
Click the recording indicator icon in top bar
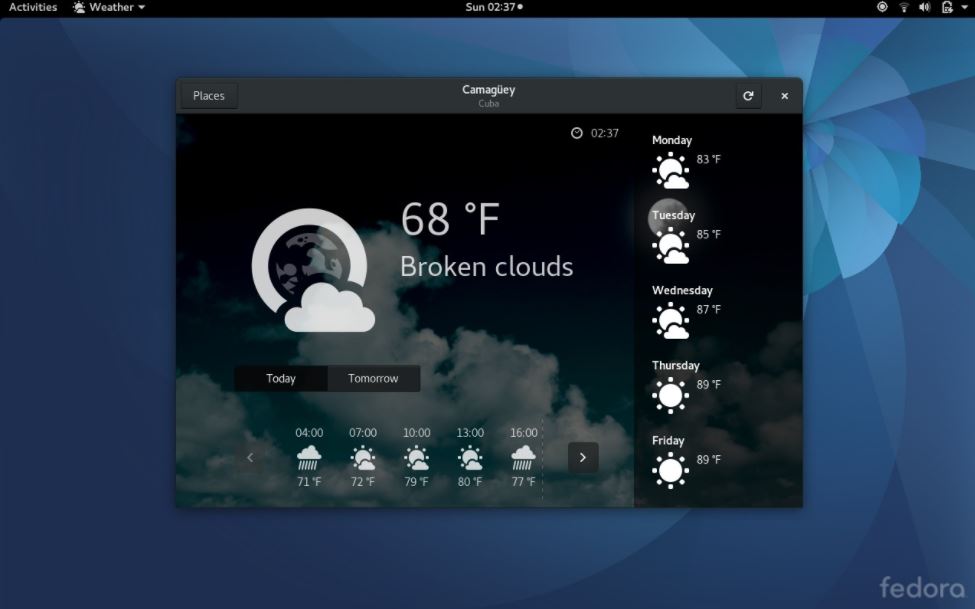tap(882, 7)
